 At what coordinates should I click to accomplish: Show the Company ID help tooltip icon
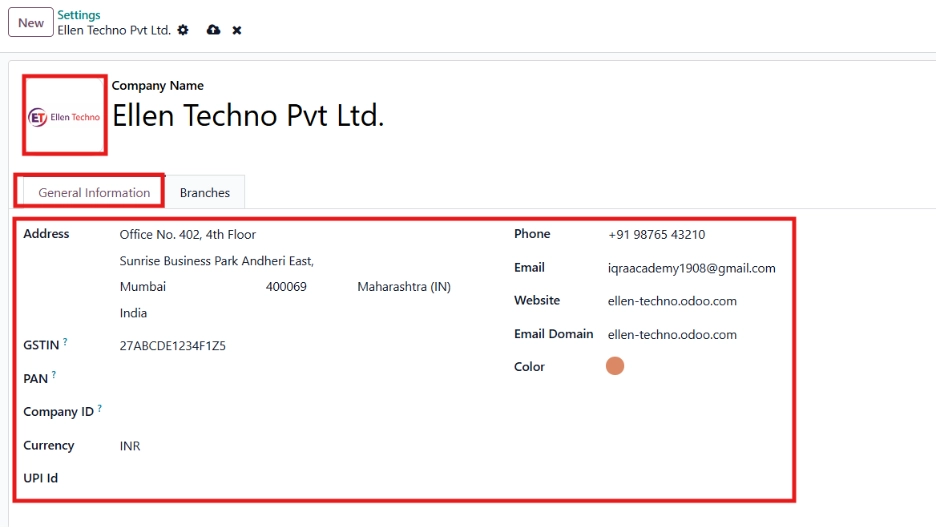[100, 408]
